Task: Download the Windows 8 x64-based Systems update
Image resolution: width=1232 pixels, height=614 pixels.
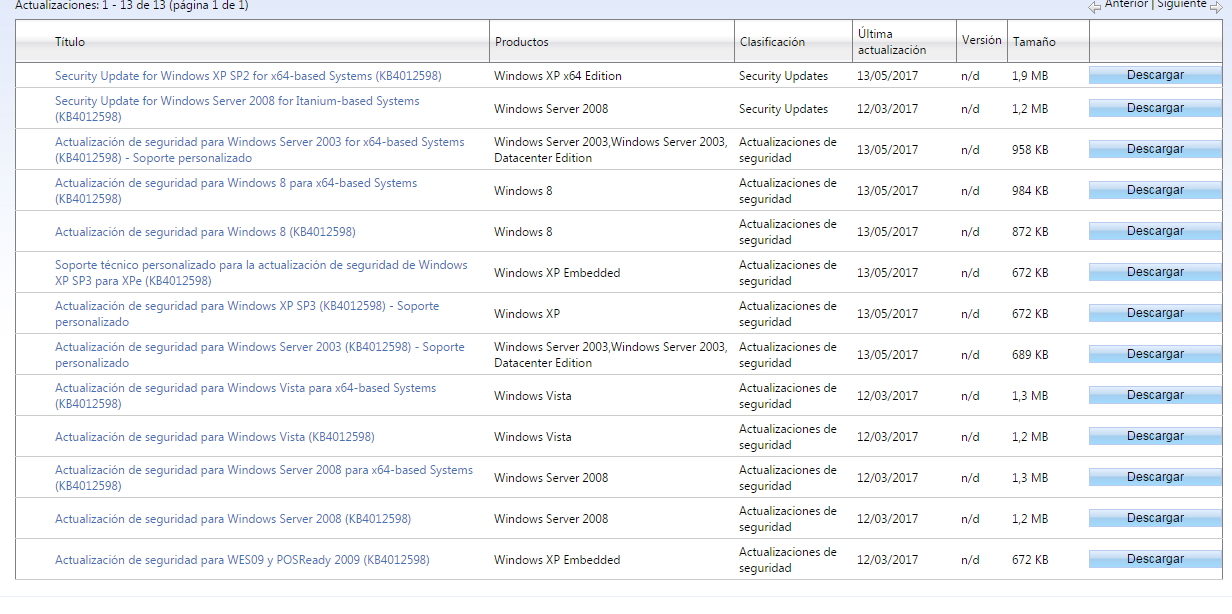Action: pos(1154,190)
